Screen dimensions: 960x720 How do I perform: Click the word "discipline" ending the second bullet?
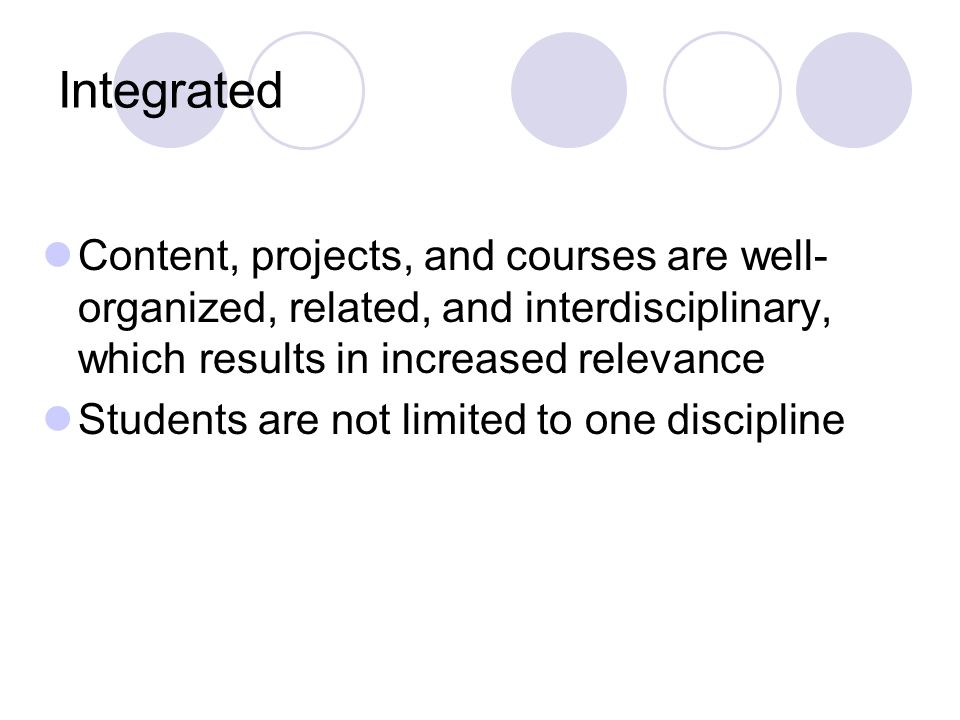(756, 421)
